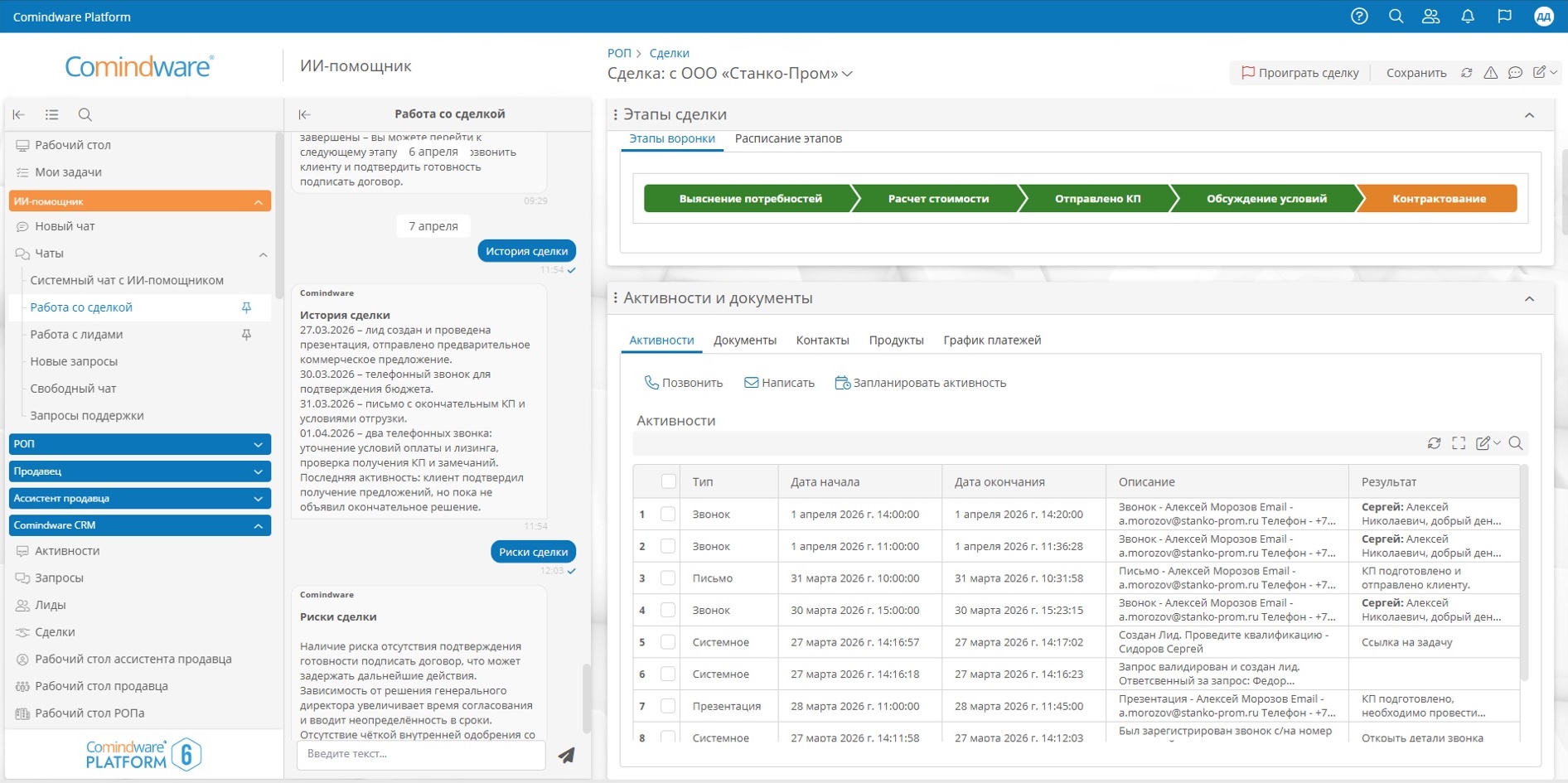Open the users group icon in top bar
The width and height of the screenshot is (1568, 783).
coord(1431,17)
